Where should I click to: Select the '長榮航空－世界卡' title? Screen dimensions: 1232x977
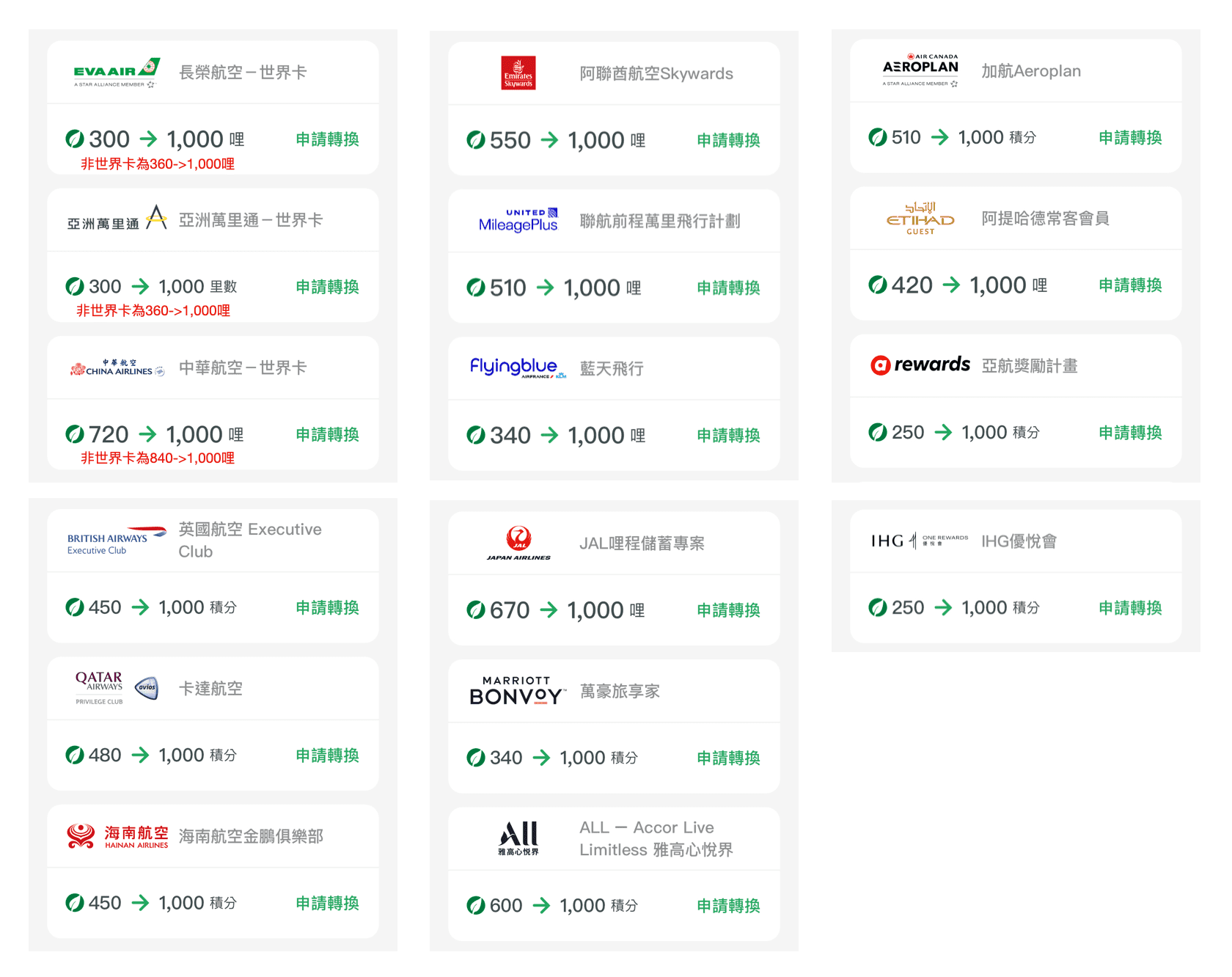click(243, 72)
